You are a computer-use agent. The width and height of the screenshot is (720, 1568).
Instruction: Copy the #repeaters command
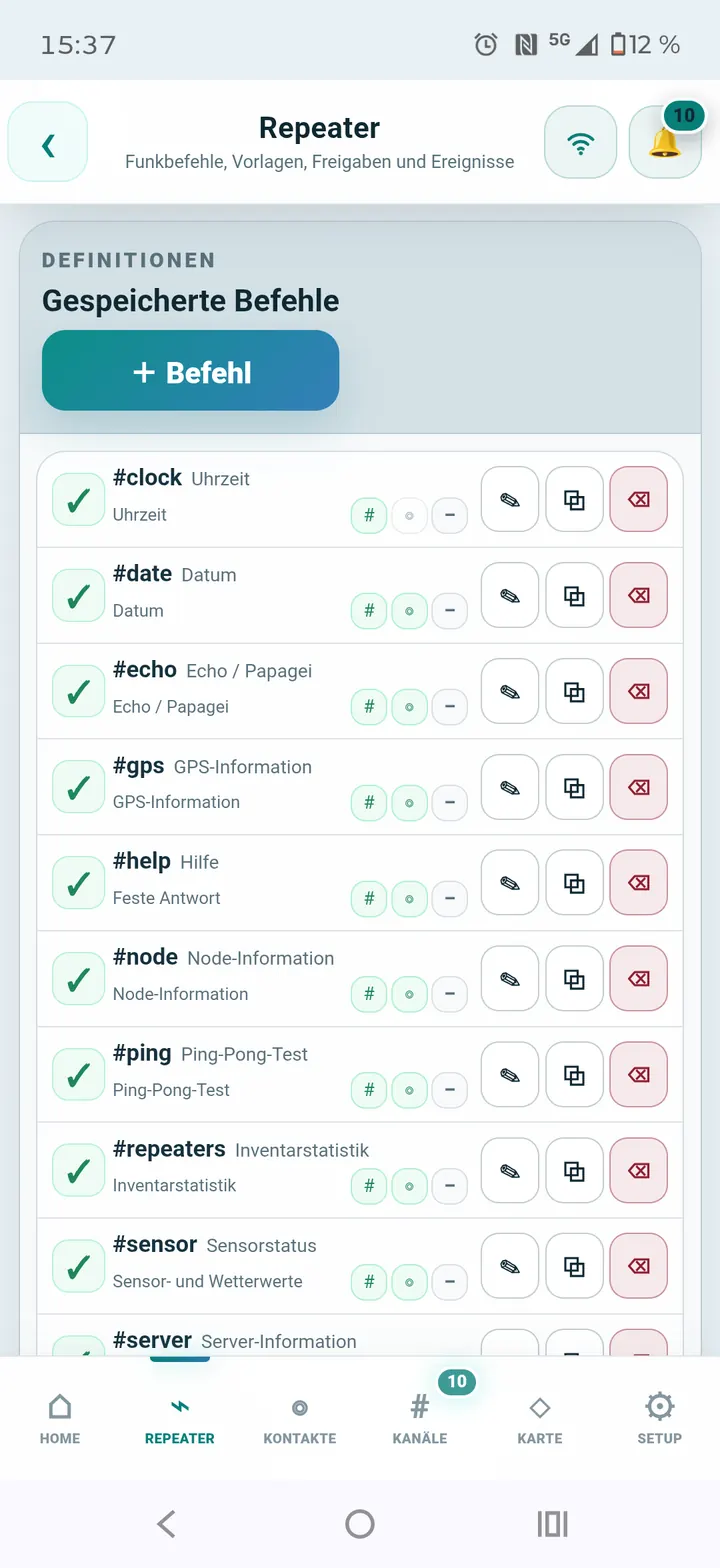[x=574, y=1170]
